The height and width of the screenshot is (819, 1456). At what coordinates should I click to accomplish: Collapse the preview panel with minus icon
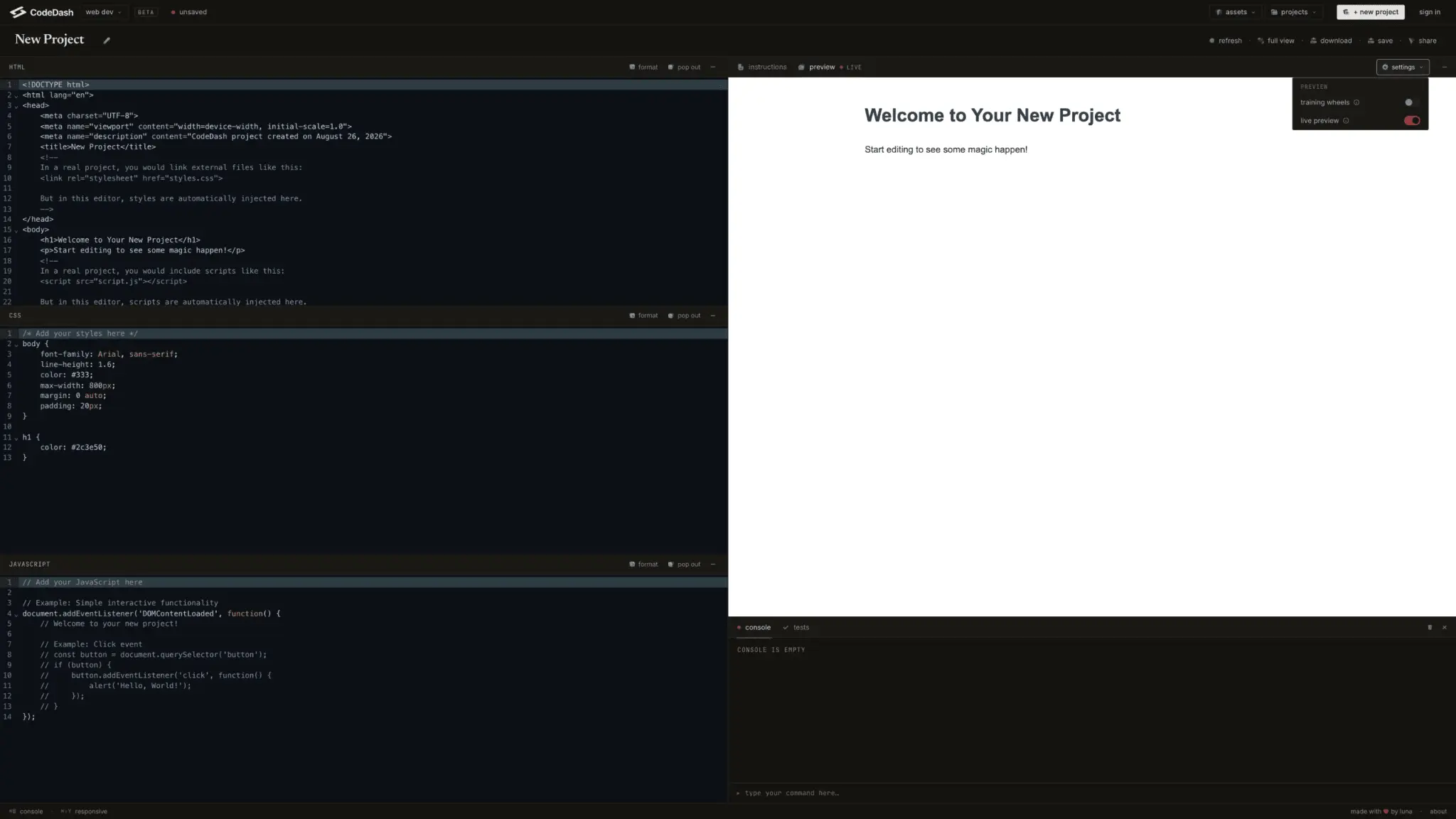click(1445, 68)
